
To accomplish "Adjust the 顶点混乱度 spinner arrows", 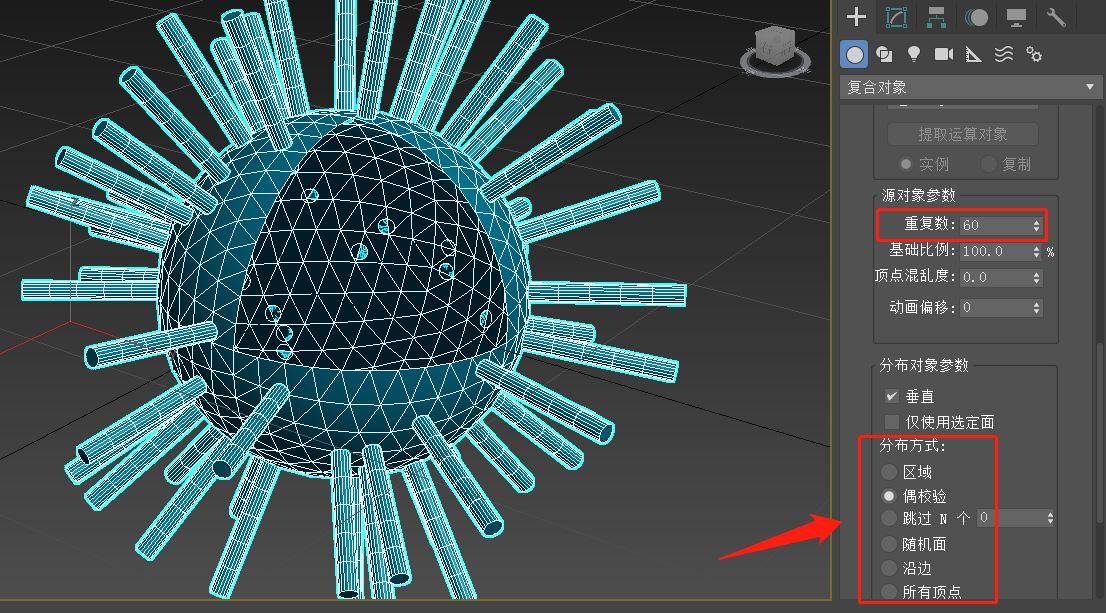I will click(x=1036, y=277).
